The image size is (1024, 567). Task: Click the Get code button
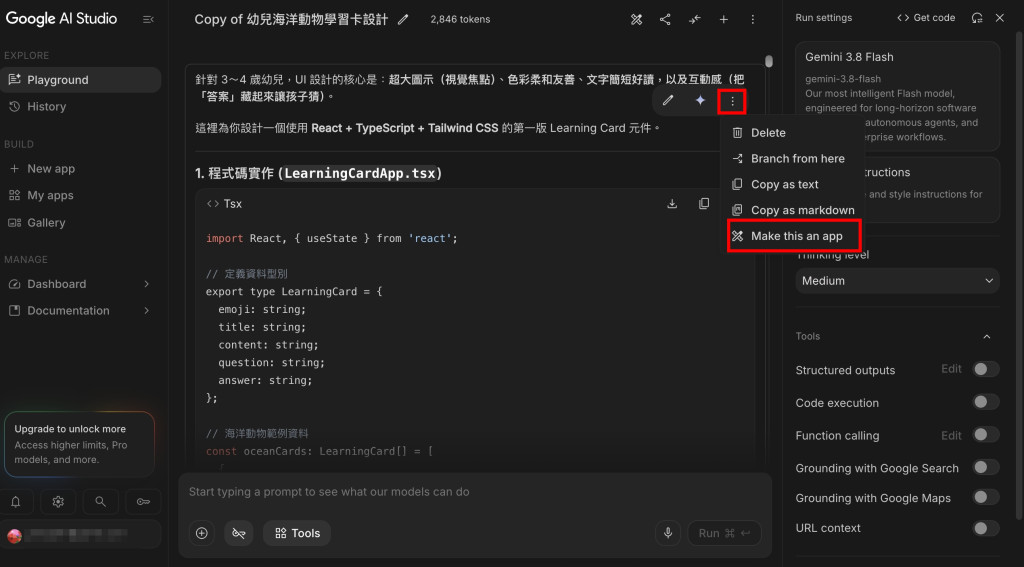(926, 18)
